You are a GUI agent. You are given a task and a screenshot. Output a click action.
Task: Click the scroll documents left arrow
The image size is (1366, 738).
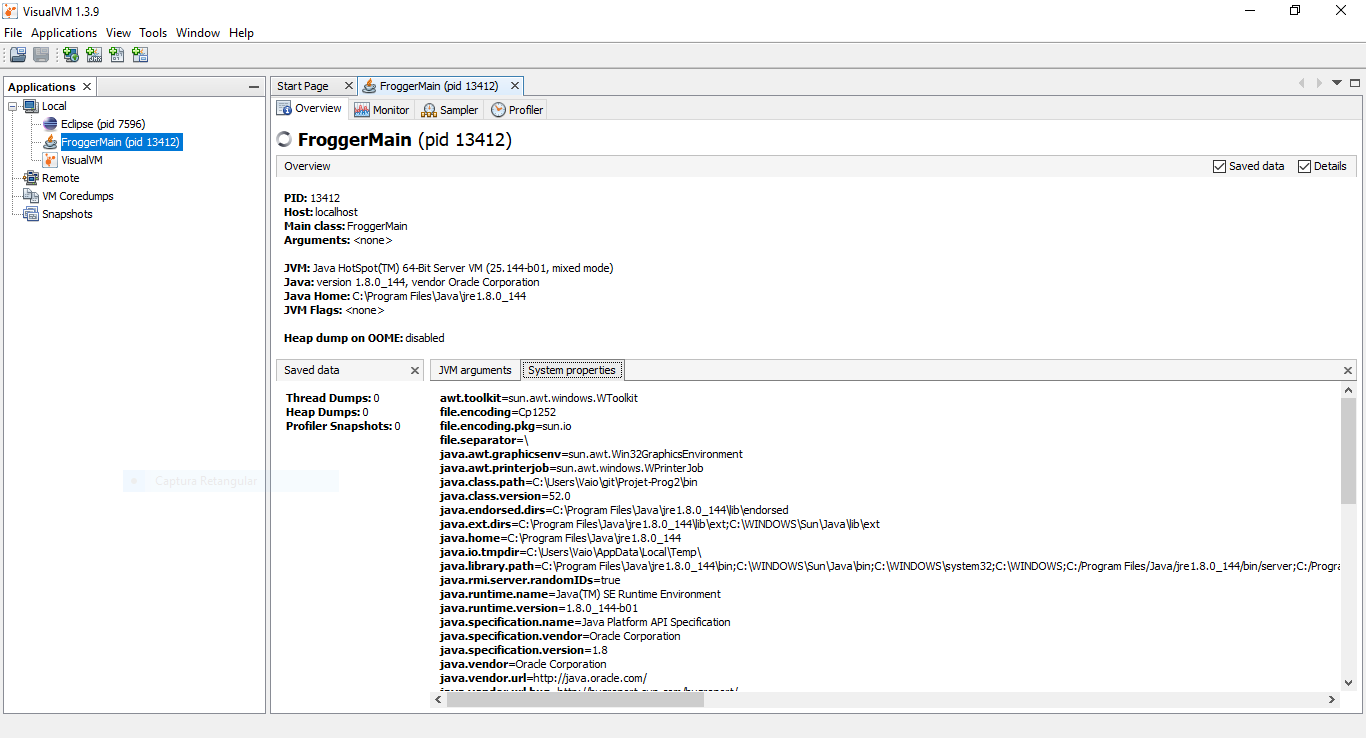coord(1301,83)
